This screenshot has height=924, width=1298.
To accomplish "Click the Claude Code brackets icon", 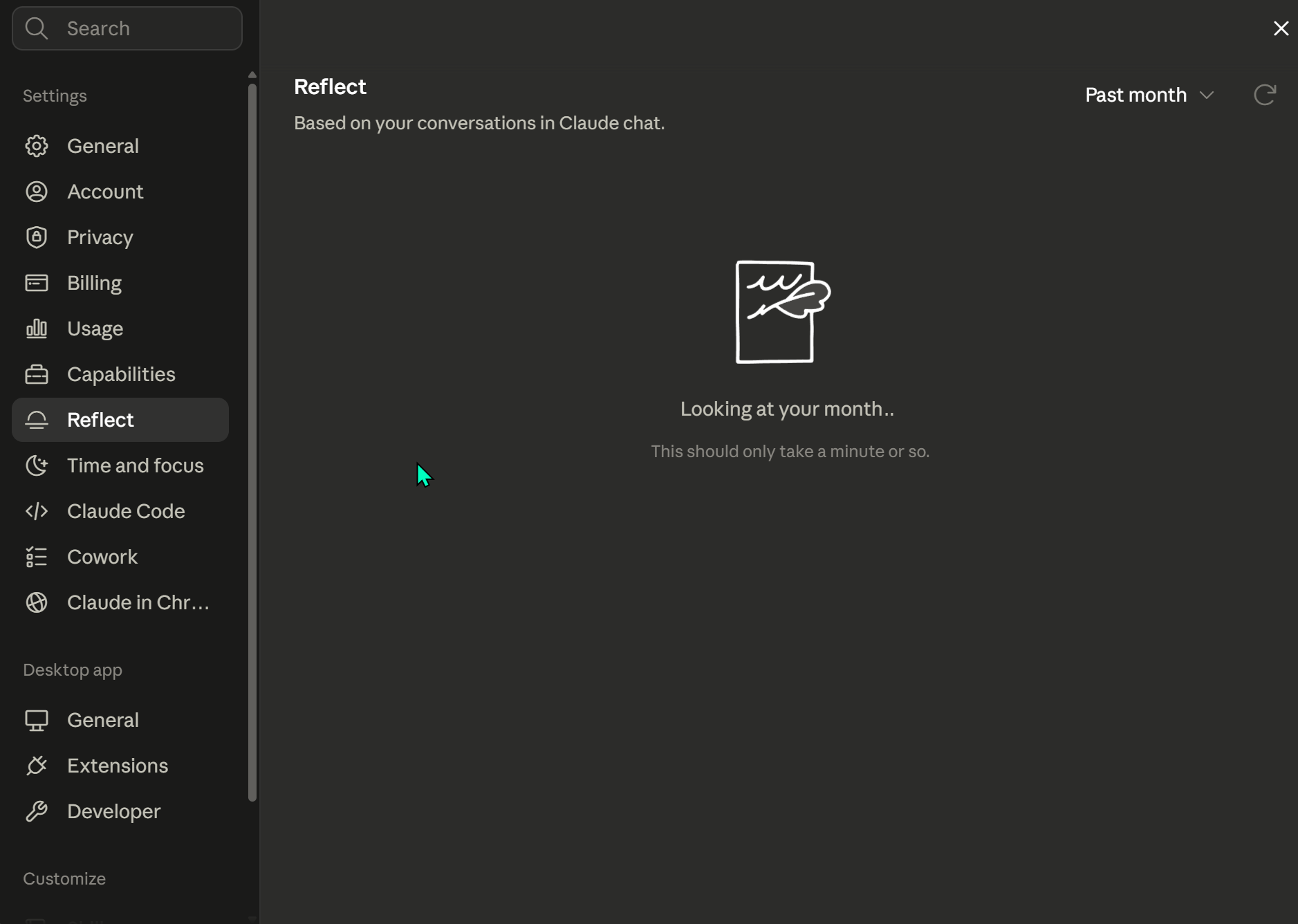I will point(37,511).
